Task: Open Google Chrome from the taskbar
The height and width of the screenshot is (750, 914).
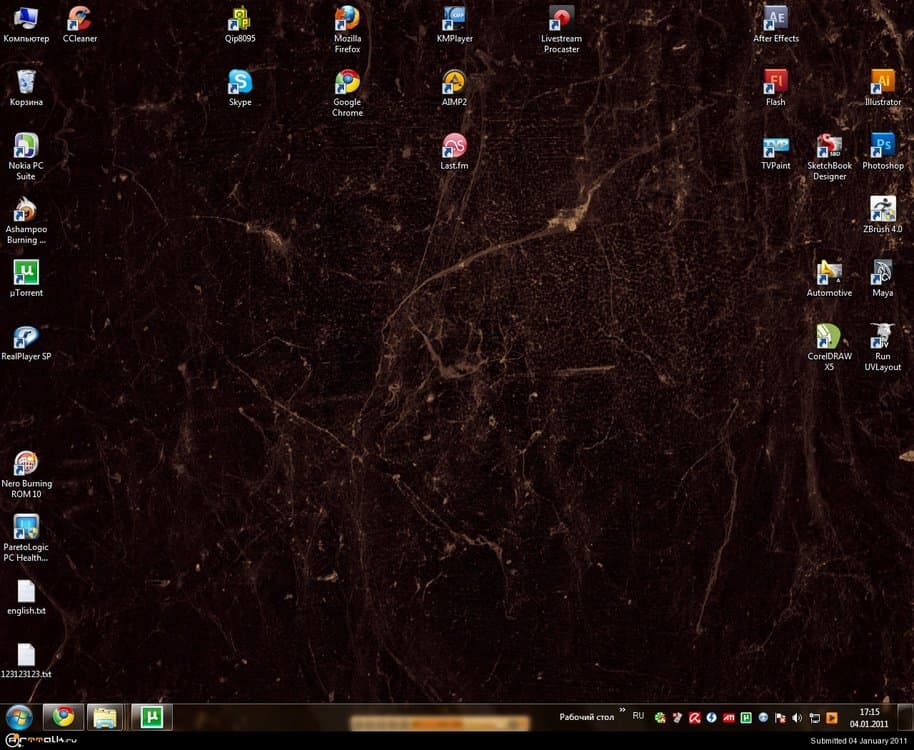Action: coord(63,717)
